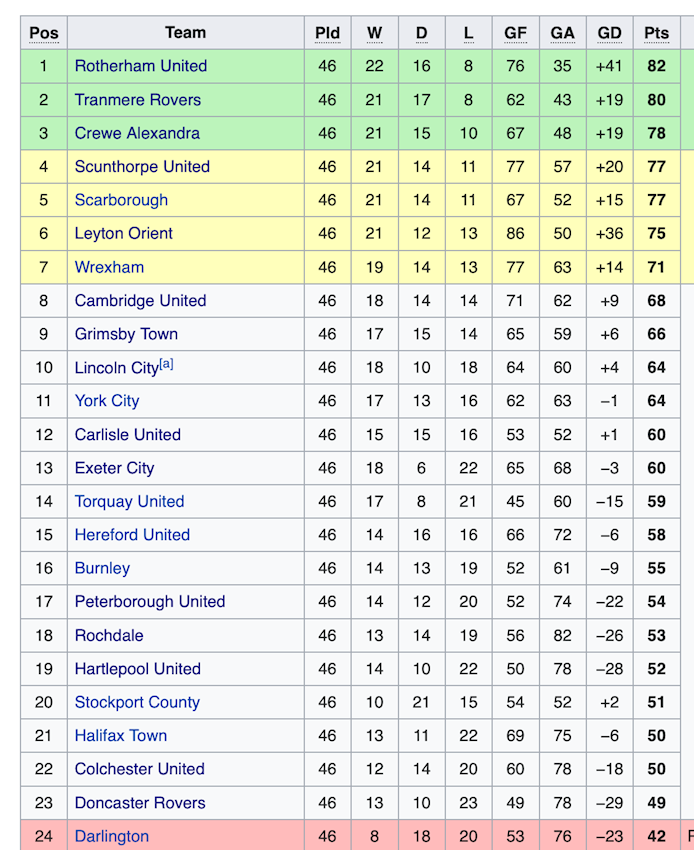Open footnote [a] next to Lincoln City
Image resolution: width=694 pixels, height=850 pixels.
[x=166, y=364]
